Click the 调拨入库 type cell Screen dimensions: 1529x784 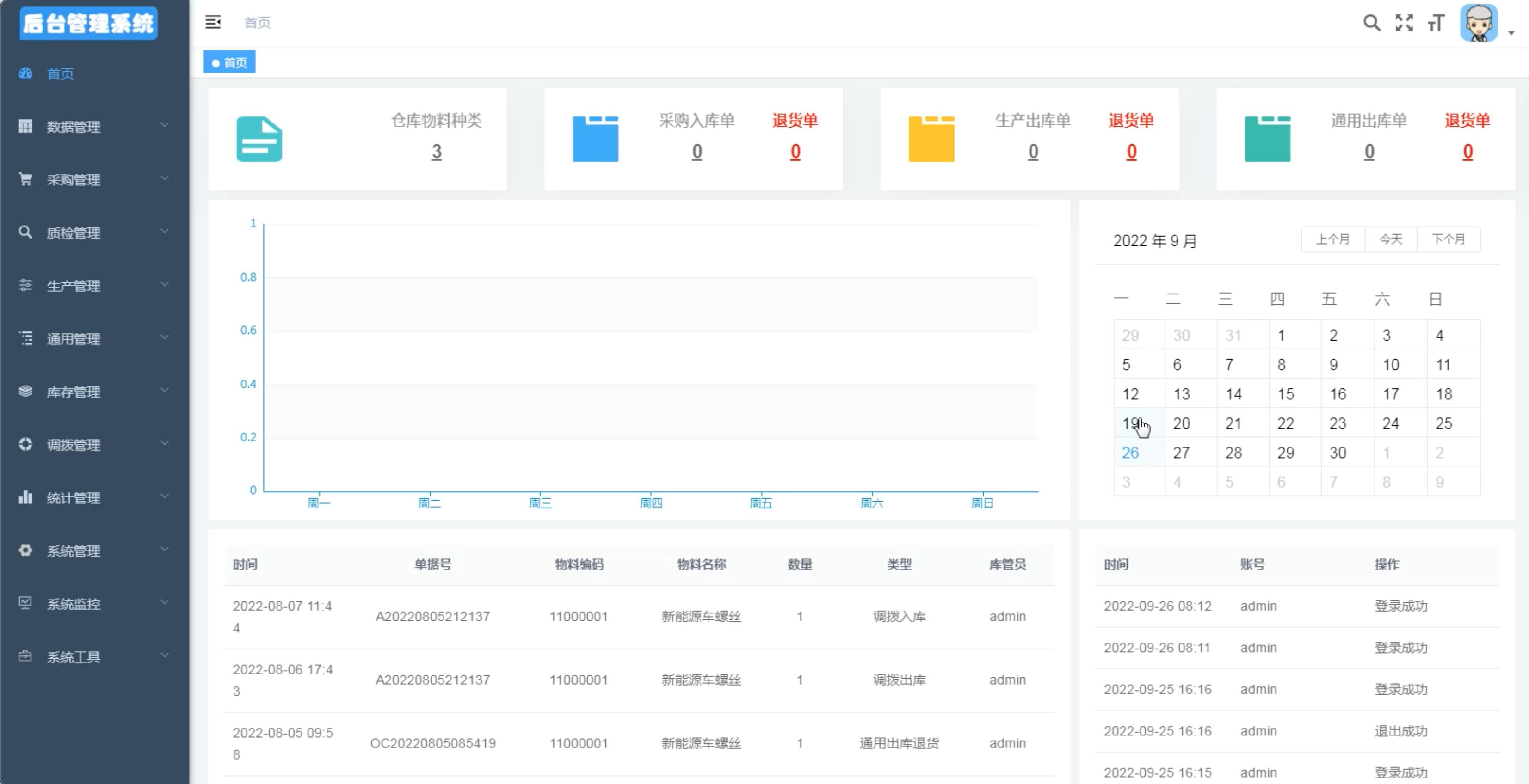(899, 616)
